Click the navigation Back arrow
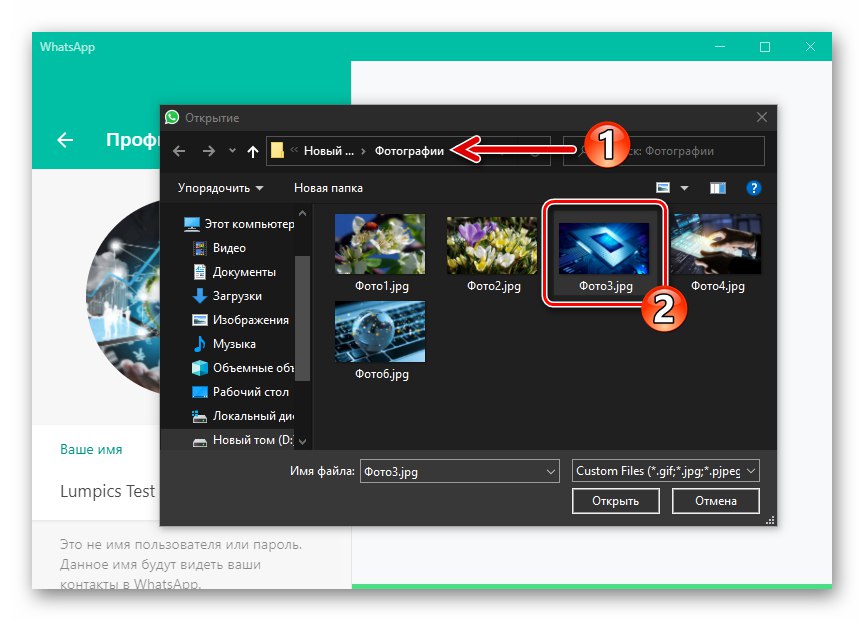The width and height of the screenshot is (864, 621). pos(180,150)
